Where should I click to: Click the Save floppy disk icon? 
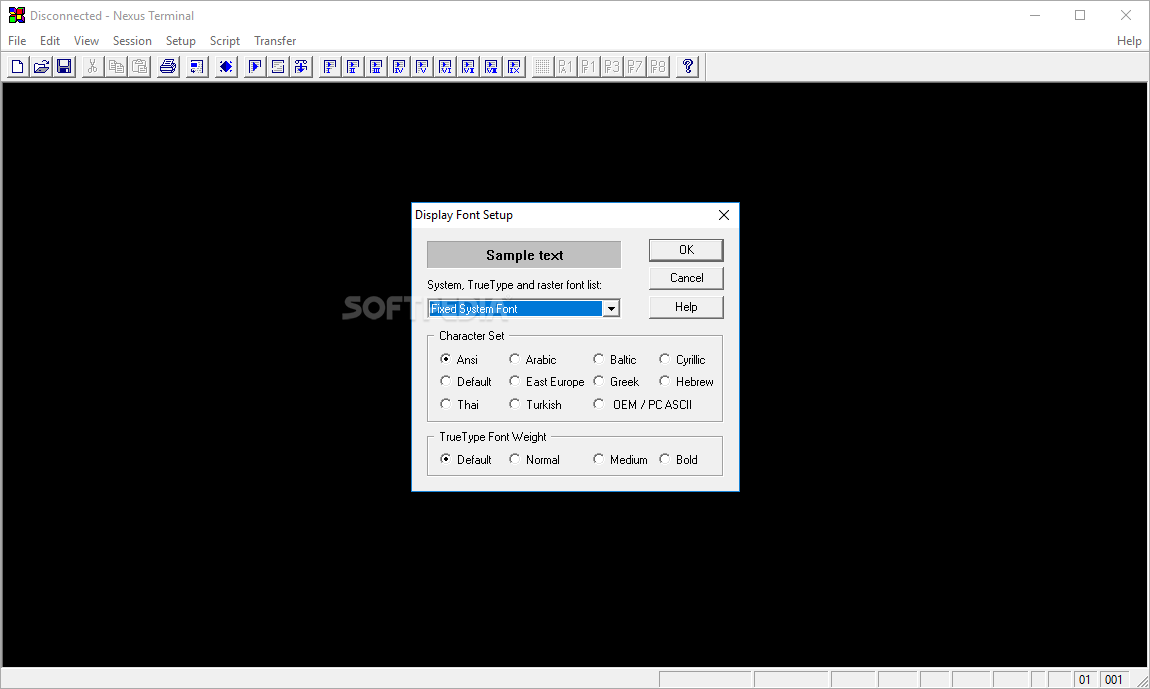64,67
